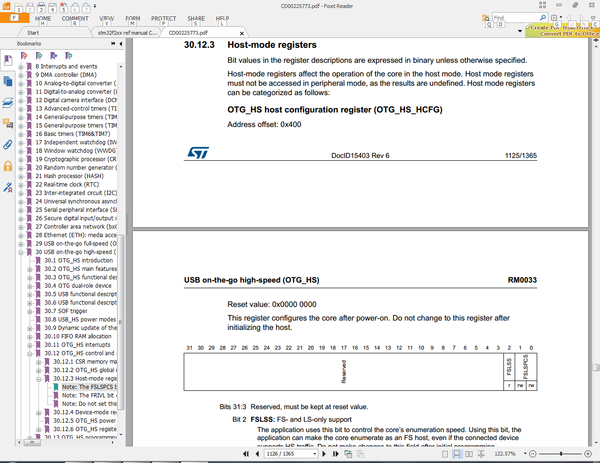The height and width of the screenshot is (463, 600).
Task: Open the find settings gear icon
Action: pyautogui.click(x=554, y=18)
